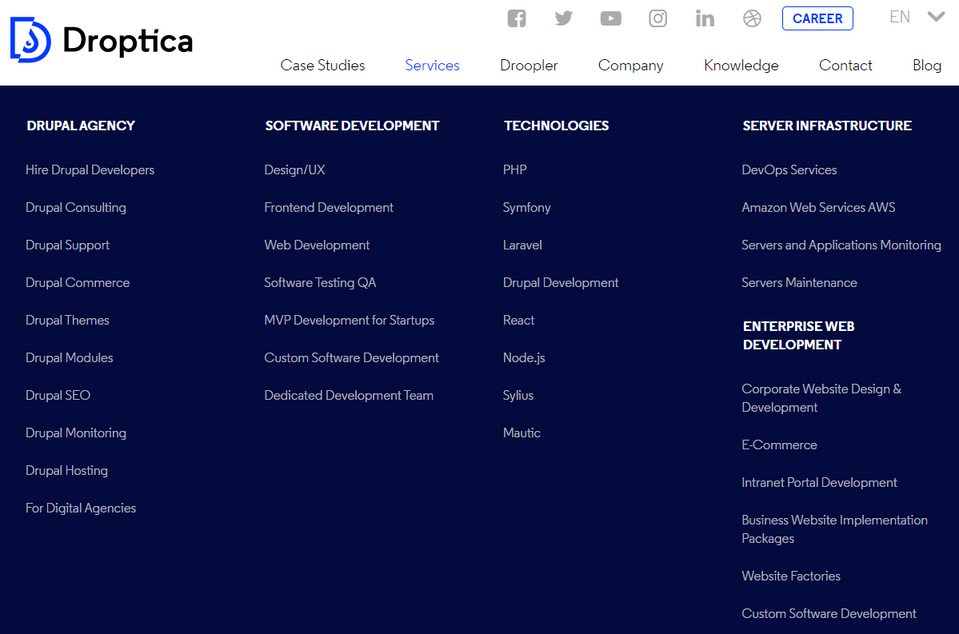Viewport: 959px width, 634px height.
Task: Open Droptica's LinkedIn icon
Action: (x=705, y=18)
